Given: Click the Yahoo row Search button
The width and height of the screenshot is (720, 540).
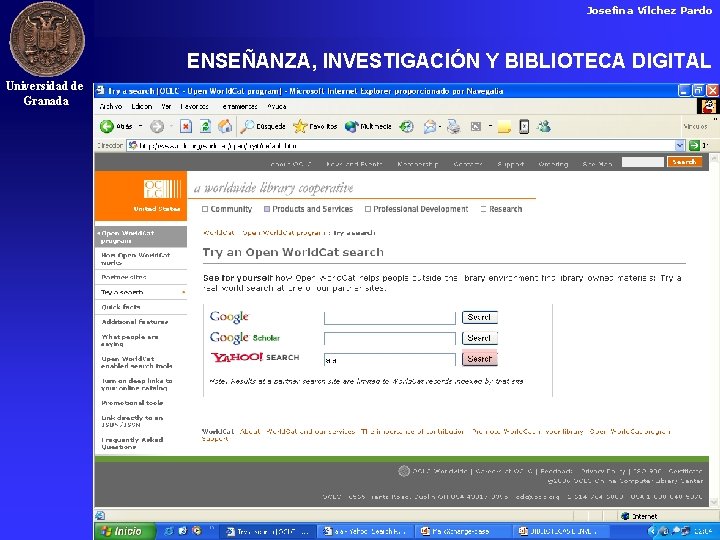Looking at the screenshot, I should click(x=480, y=359).
